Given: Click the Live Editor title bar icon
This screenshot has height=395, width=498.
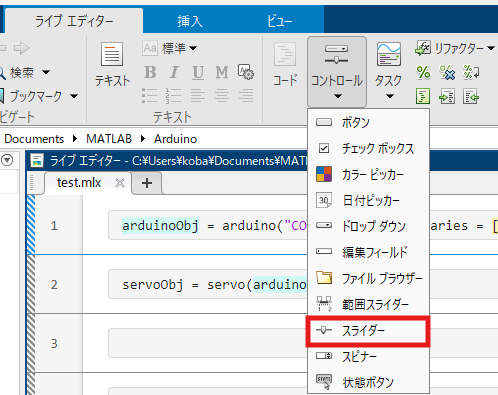Looking at the screenshot, I should pyautogui.click(x=37, y=161).
